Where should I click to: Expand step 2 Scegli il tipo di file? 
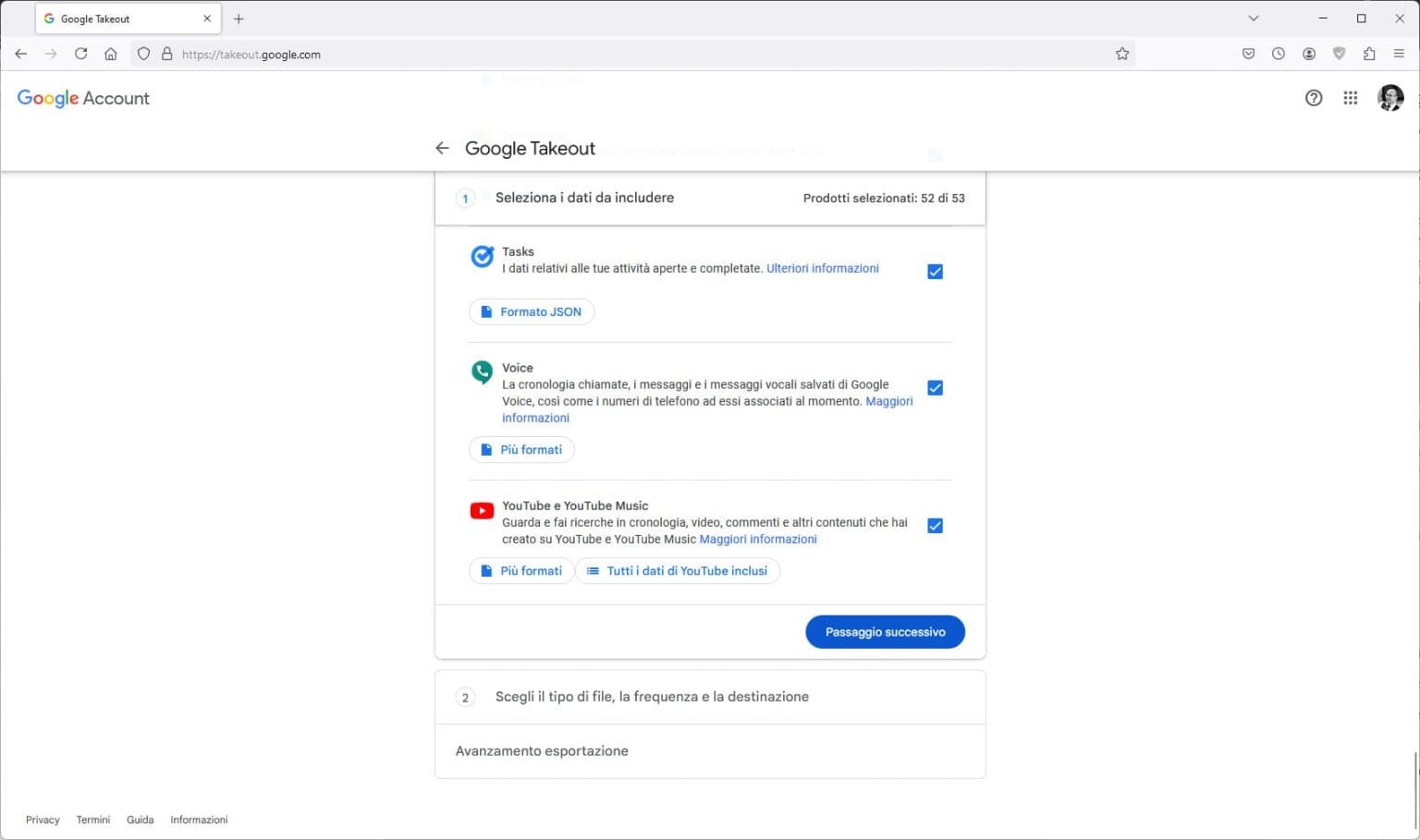pyautogui.click(x=710, y=697)
